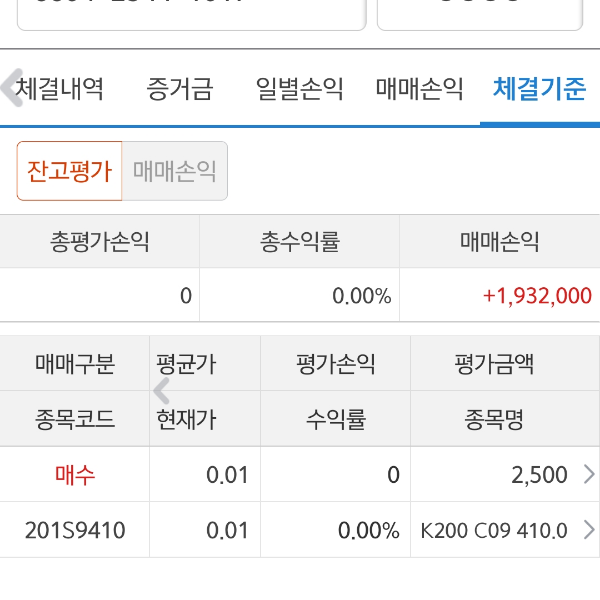This screenshot has height=600, width=600.
Task: Switch to the 체결내역 tab
Action: point(60,89)
